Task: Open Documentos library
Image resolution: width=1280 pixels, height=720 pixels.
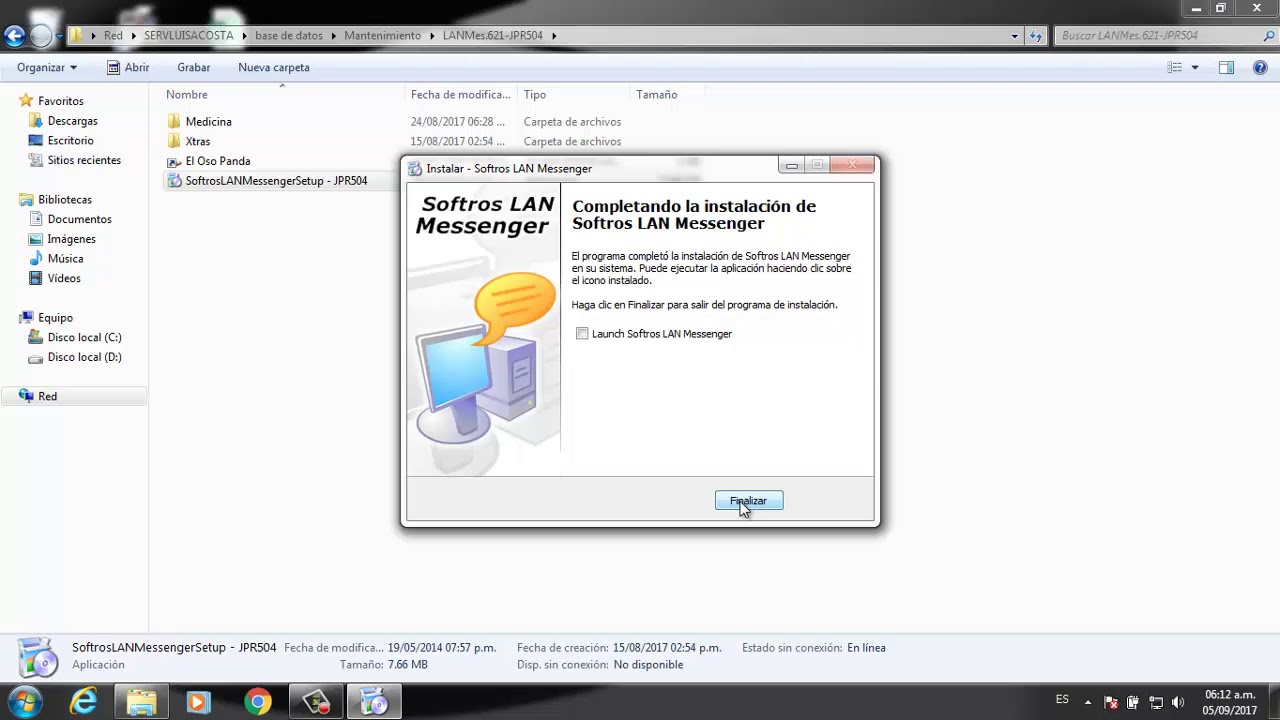Action: (79, 219)
